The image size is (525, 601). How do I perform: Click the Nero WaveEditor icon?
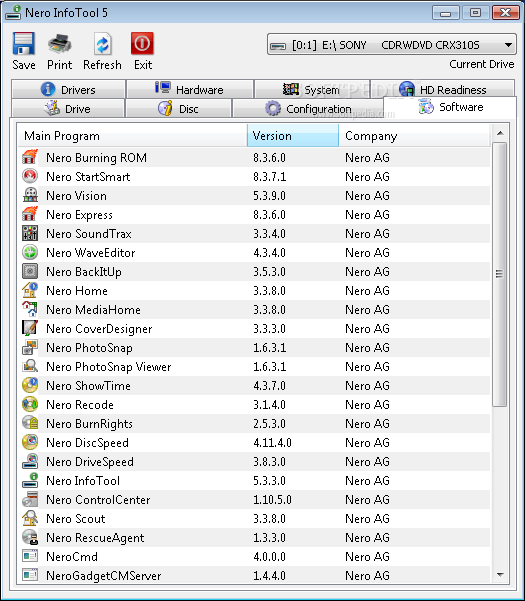click(x=30, y=253)
